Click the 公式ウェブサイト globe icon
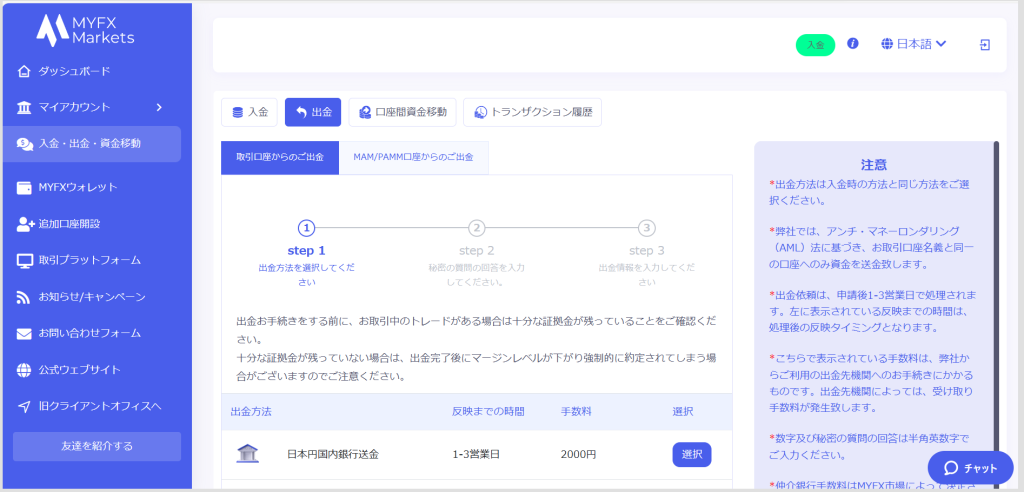The height and width of the screenshot is (492, 1024). tap(25, 370)
